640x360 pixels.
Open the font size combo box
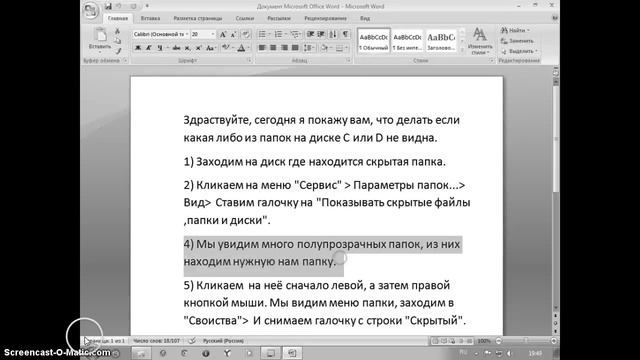point(203,34)
